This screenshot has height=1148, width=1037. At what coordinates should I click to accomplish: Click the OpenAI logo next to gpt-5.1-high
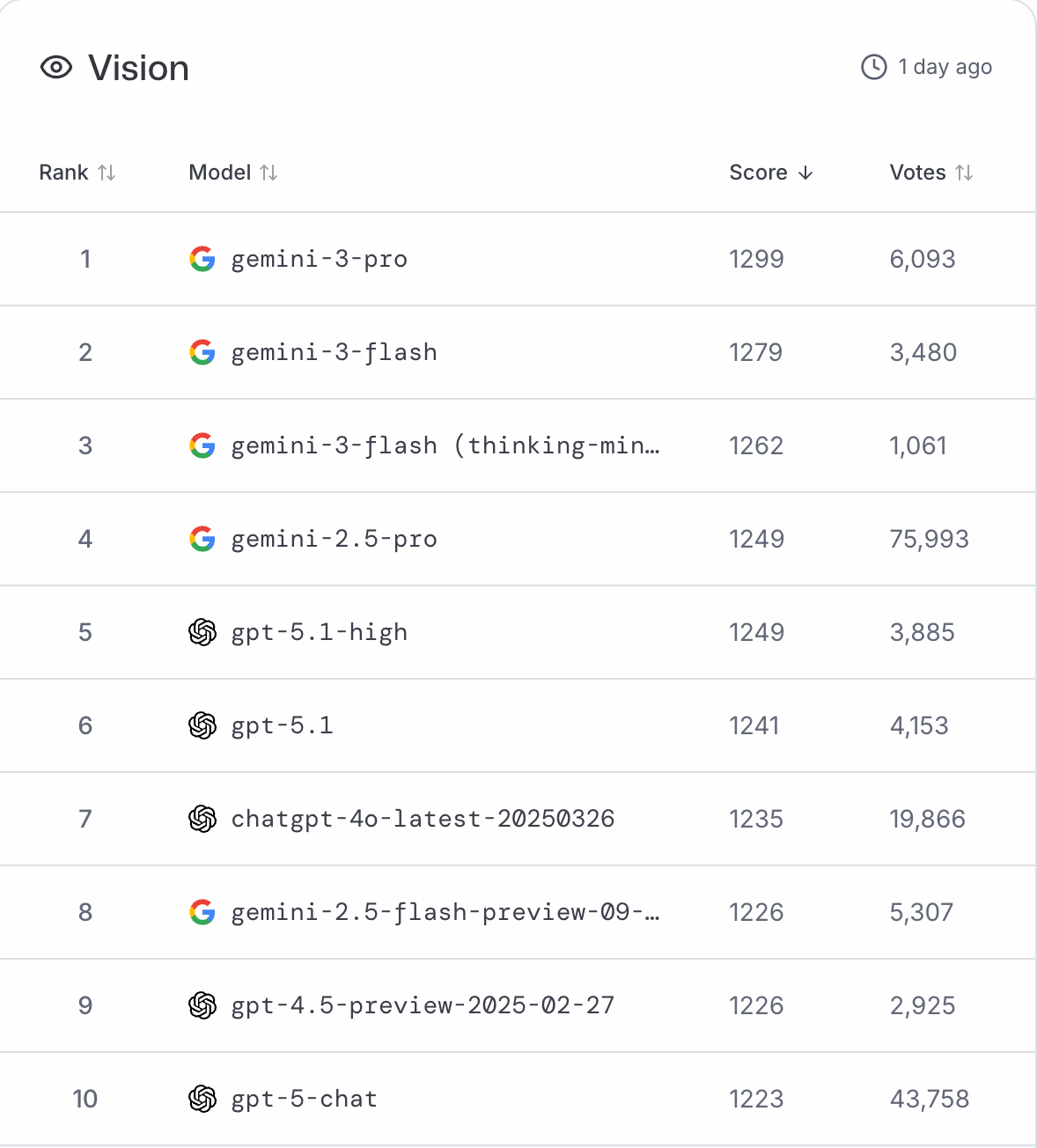[x=202, y=632]
